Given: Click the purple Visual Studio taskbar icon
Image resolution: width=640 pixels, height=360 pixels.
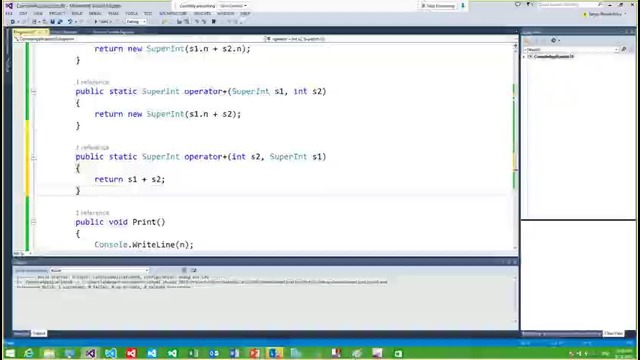Looking at the screenshot, I should (90, 353).
